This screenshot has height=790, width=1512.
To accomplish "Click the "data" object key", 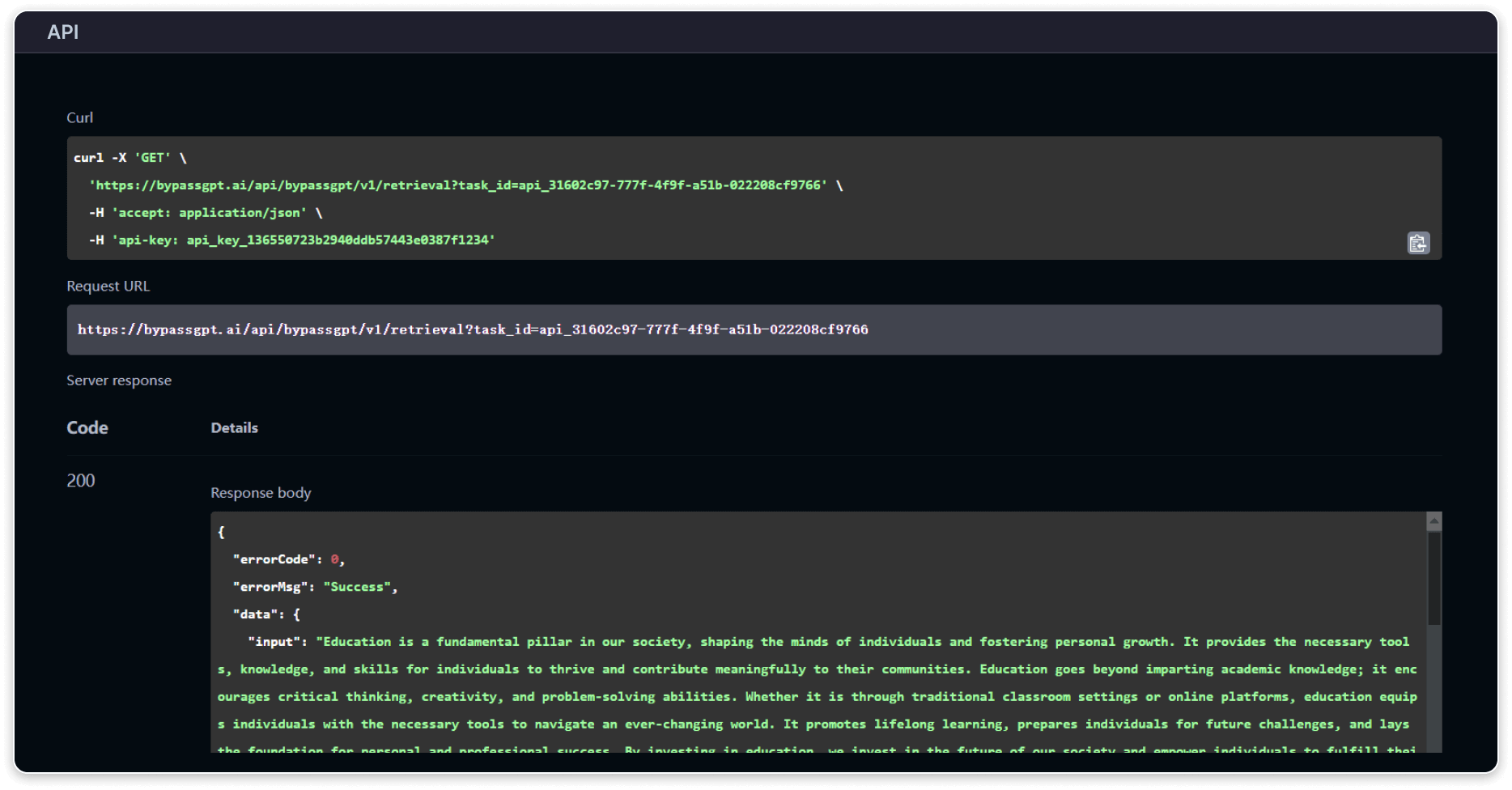I will pos(255,614).
